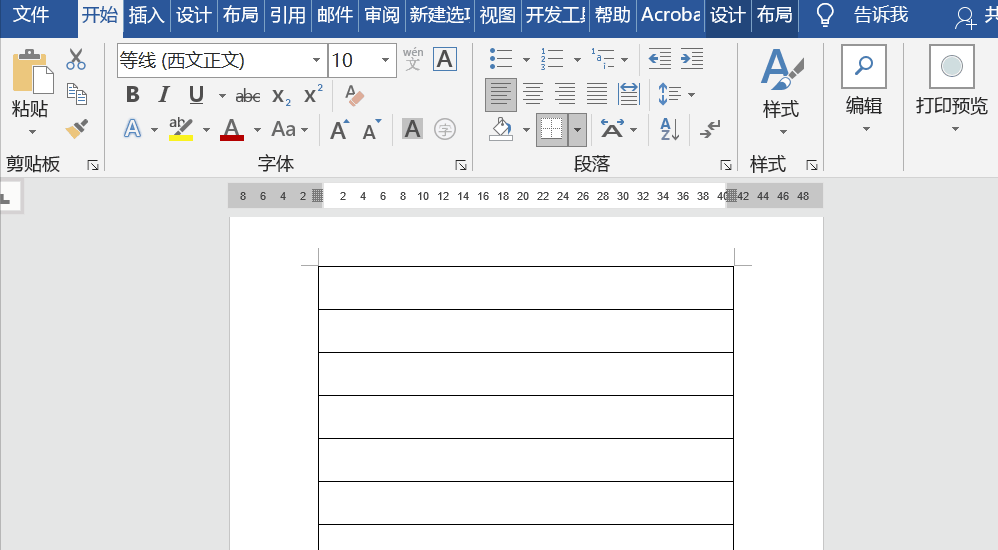Switch to the 邮件 (Mailings) tab
This screenshot has width=998, height=550.
tap(335, 15)
